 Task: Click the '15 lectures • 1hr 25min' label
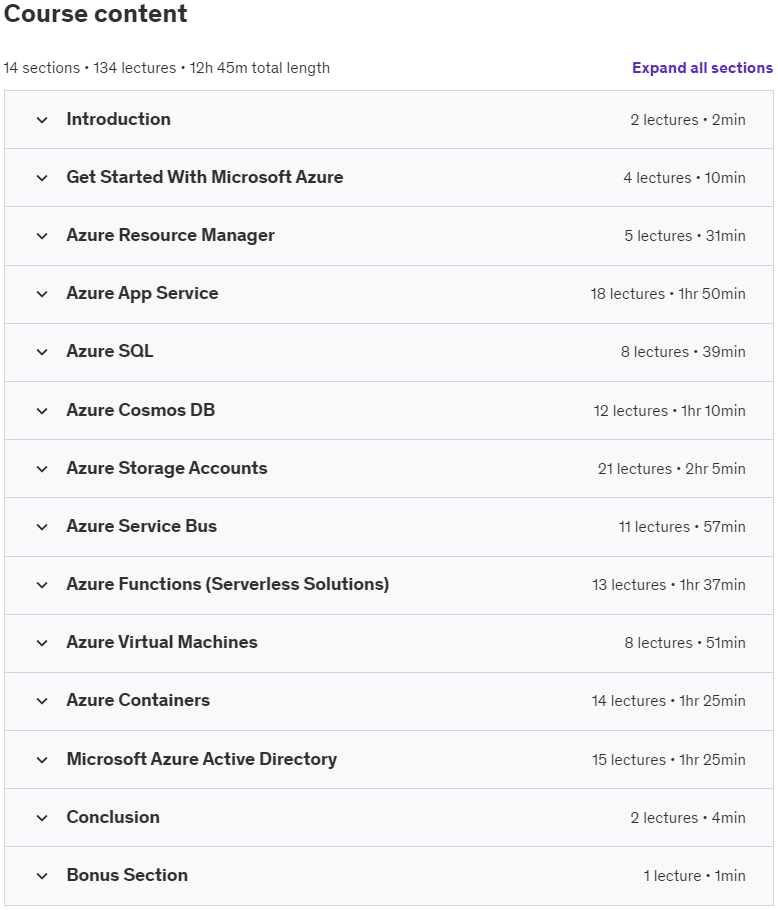[669, 760]
